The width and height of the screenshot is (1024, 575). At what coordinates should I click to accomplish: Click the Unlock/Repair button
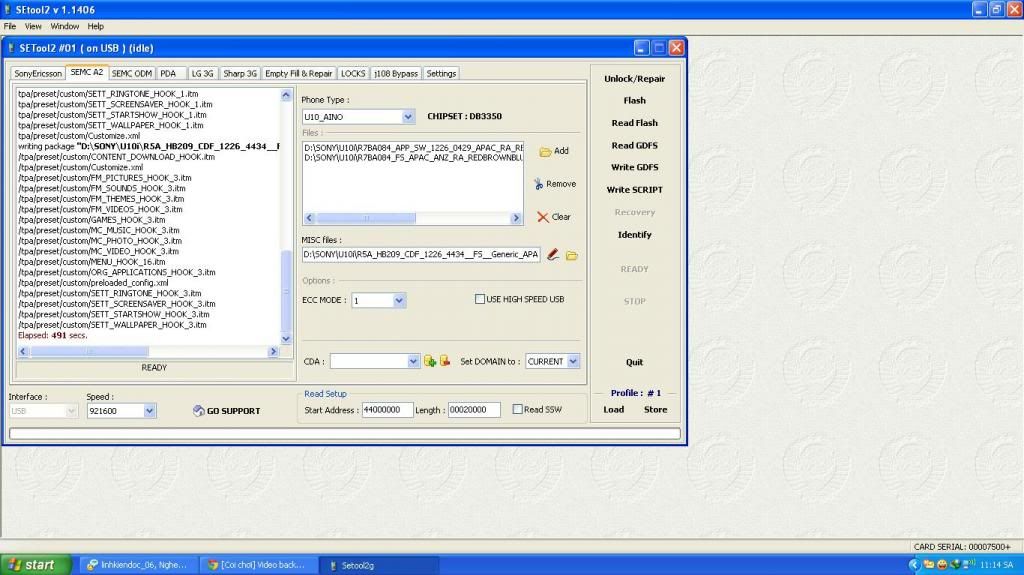click(x=634, y=78)
